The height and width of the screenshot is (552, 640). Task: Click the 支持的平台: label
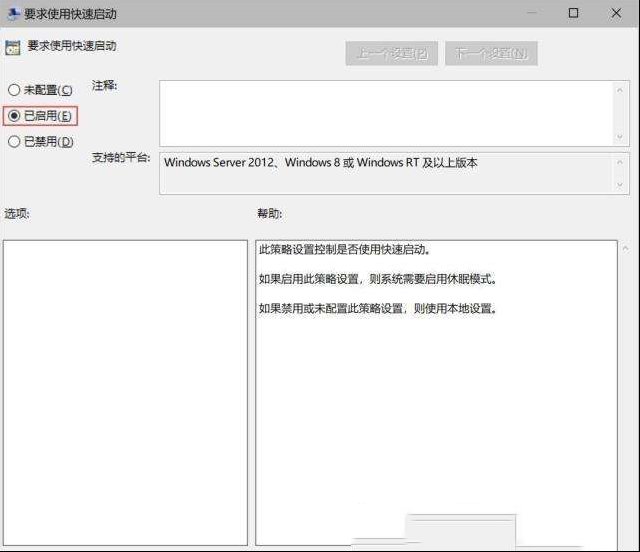(x=121, y=157)
